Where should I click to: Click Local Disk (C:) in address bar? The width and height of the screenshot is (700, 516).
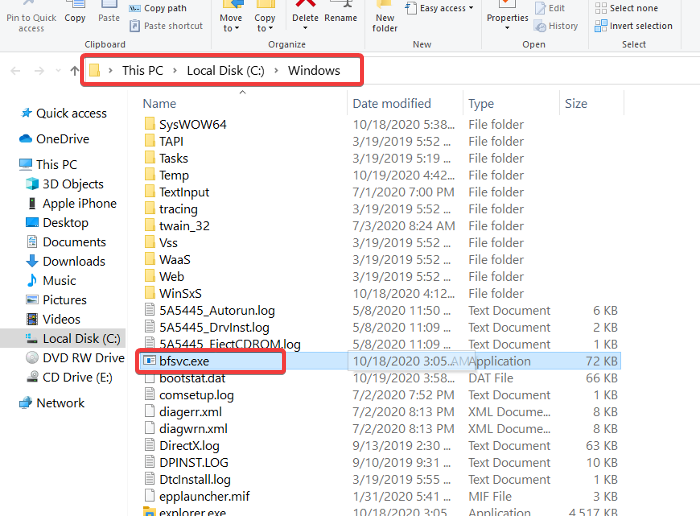coord(225,71)
